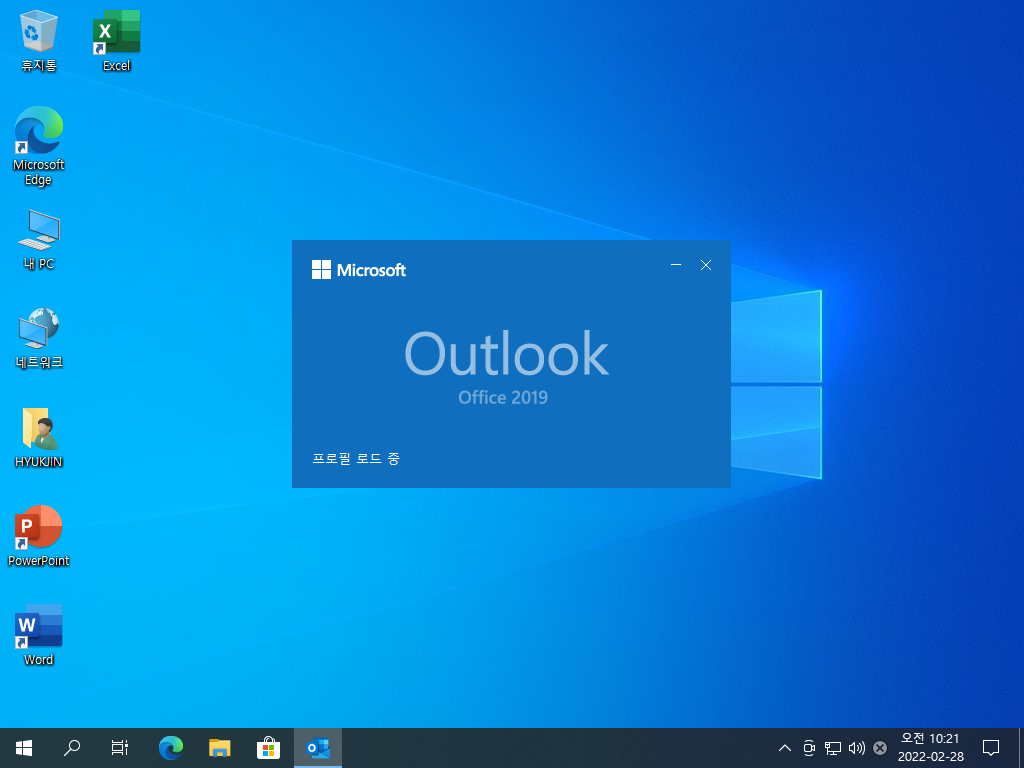This screenshot has width=1024, height=768.
Task: Click the Show desktop strip at taskbar end
Action: click(1021, 748)
